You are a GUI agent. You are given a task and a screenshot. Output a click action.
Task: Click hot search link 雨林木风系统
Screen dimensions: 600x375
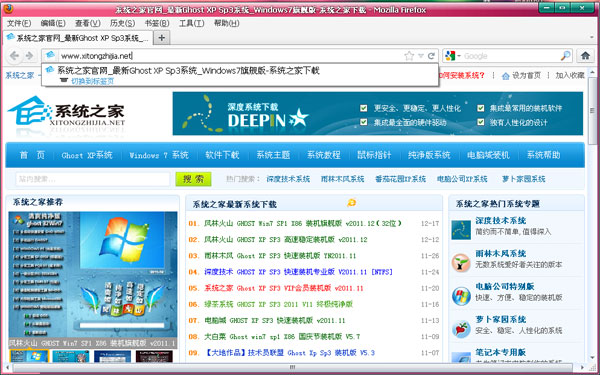pyautogui.click(x=342, y=179)
